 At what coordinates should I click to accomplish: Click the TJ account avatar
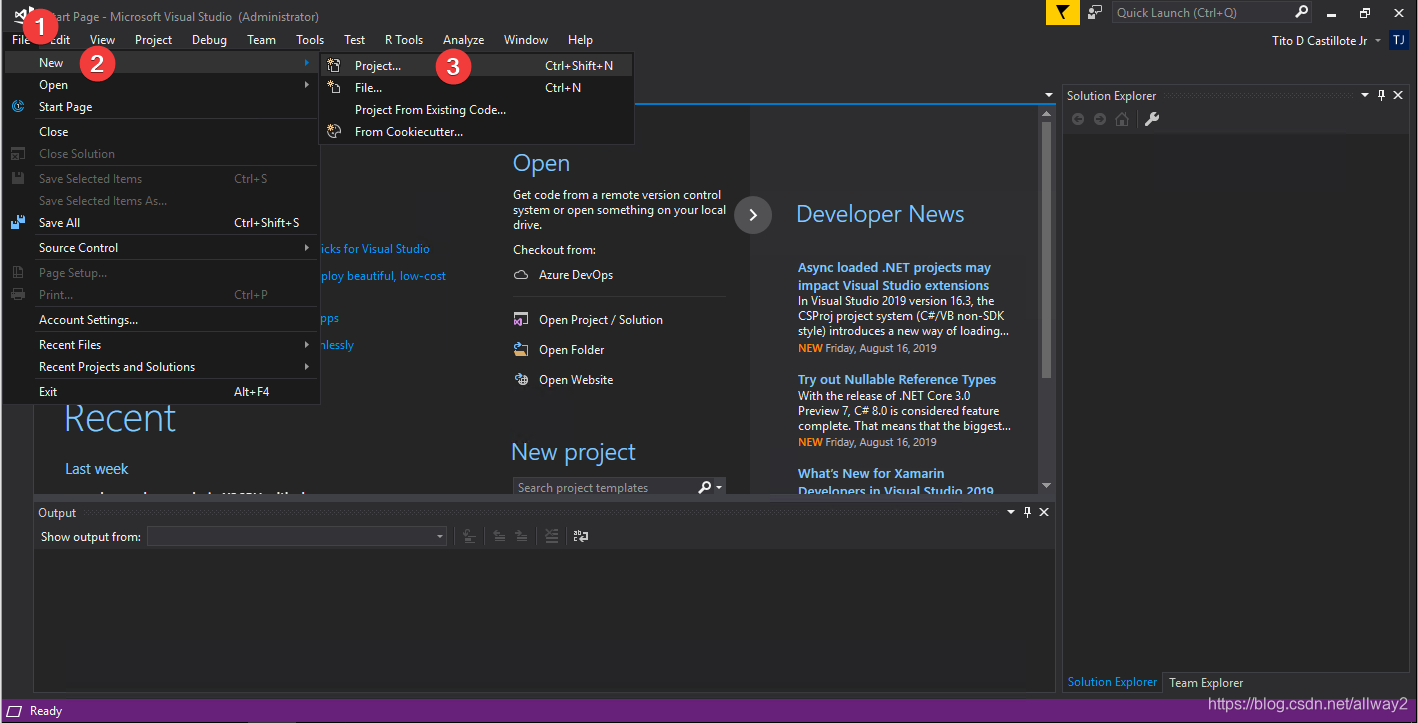click(x=1398, y=40)
